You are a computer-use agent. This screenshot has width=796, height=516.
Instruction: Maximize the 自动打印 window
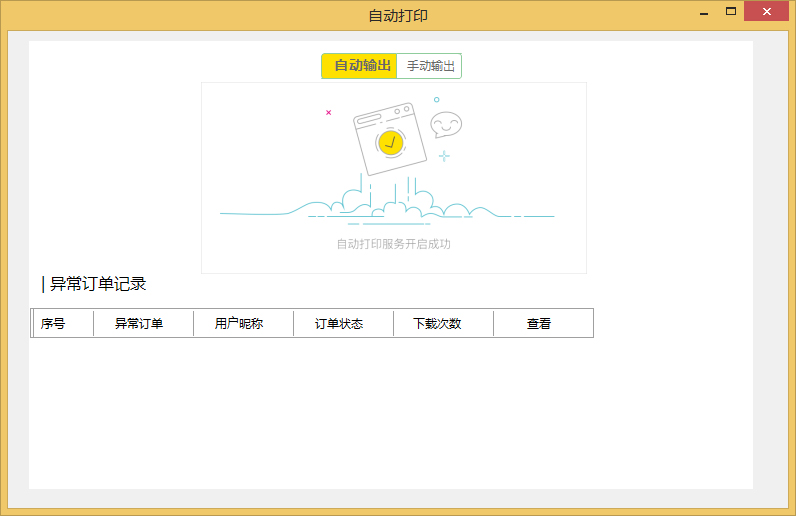click(731, 12)
